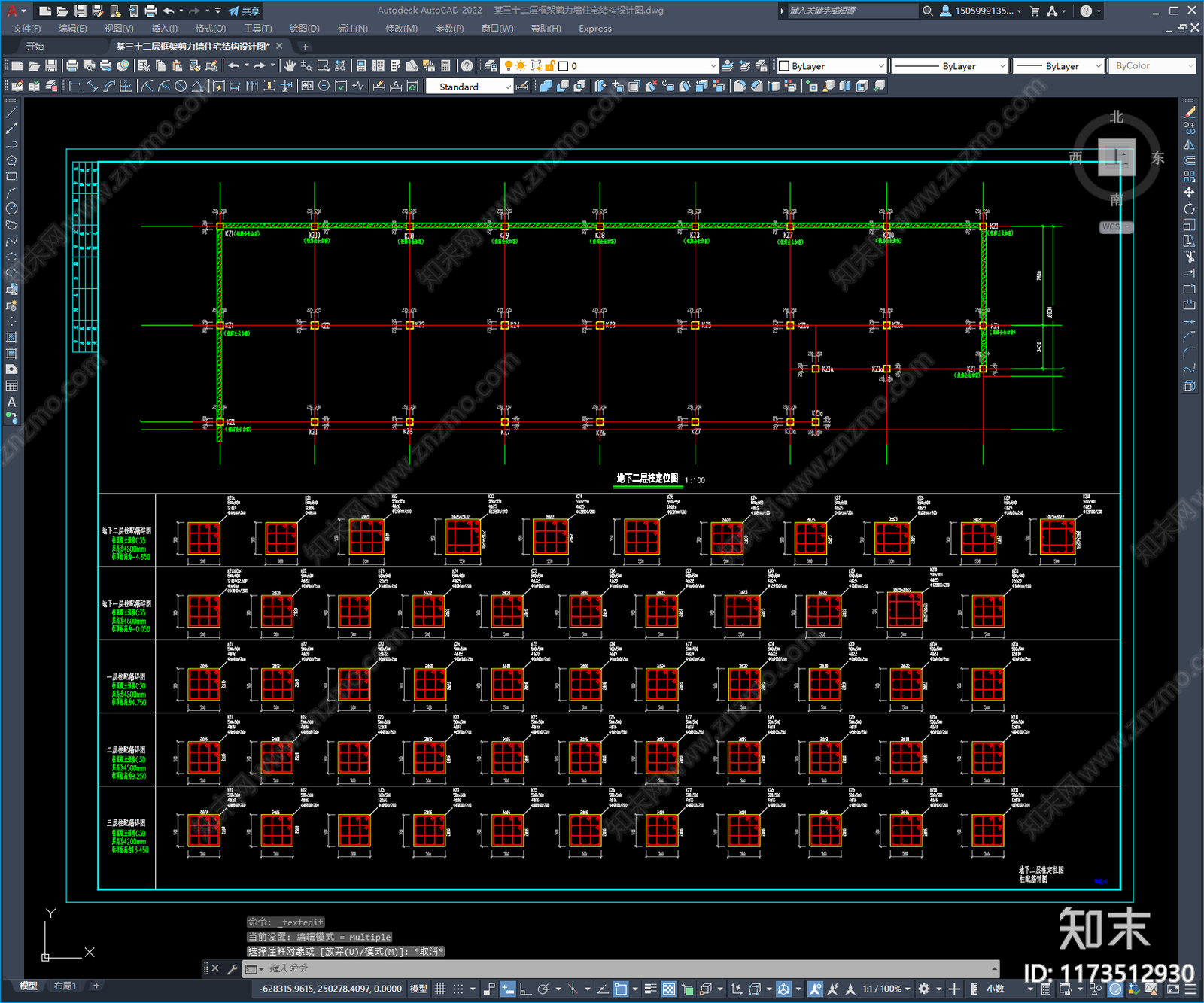Click the WCS label under the view cube
This screenshot has width=1204, height=1003.
(1111, 226)
